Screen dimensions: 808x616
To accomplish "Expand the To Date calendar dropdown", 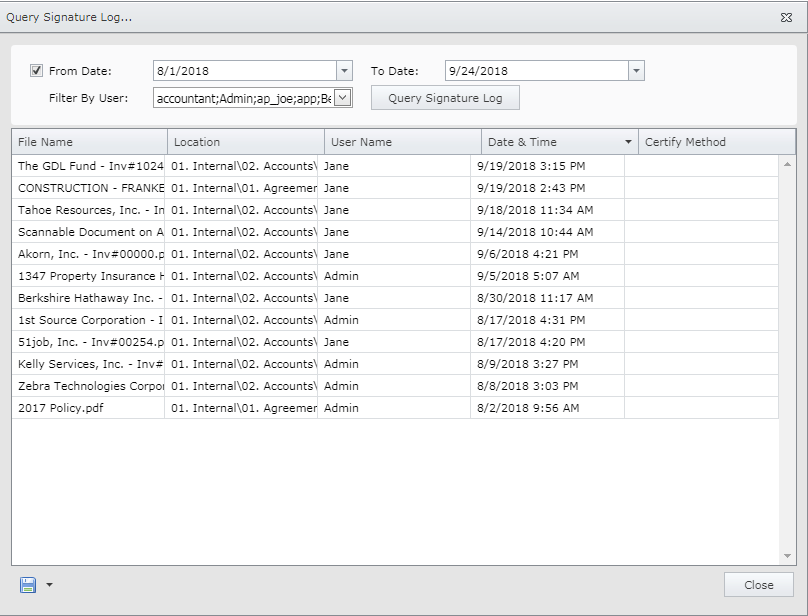I will pos(636,71).
